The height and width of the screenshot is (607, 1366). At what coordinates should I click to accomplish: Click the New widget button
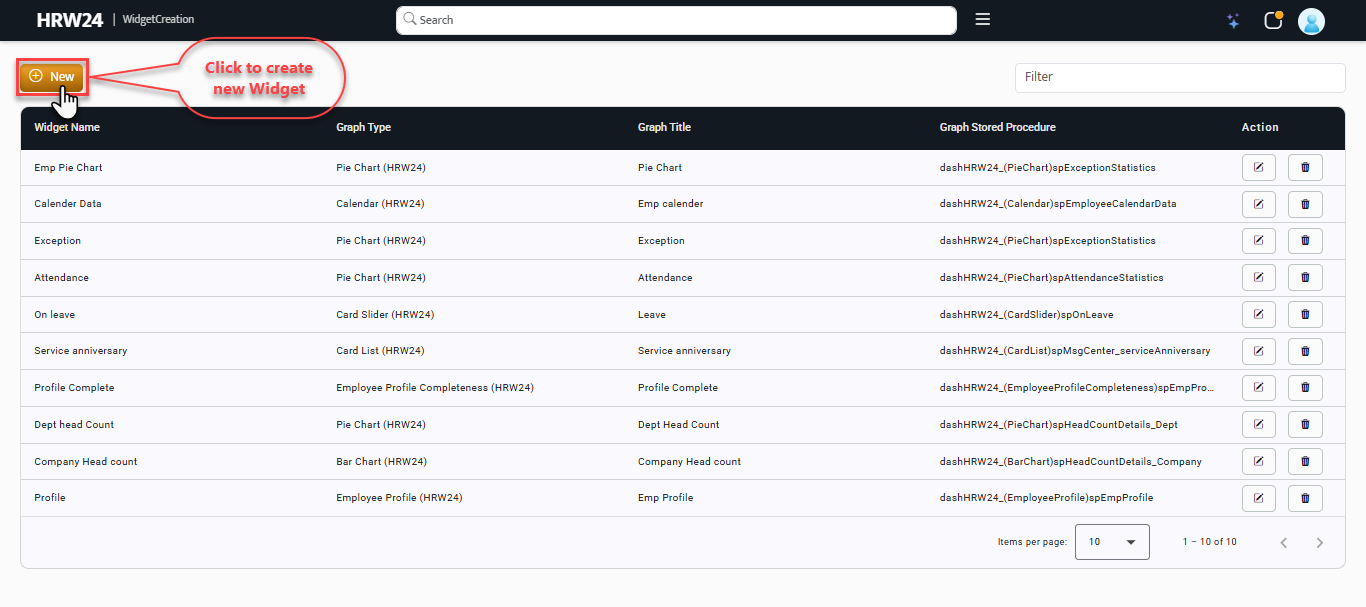pos(52,77)
